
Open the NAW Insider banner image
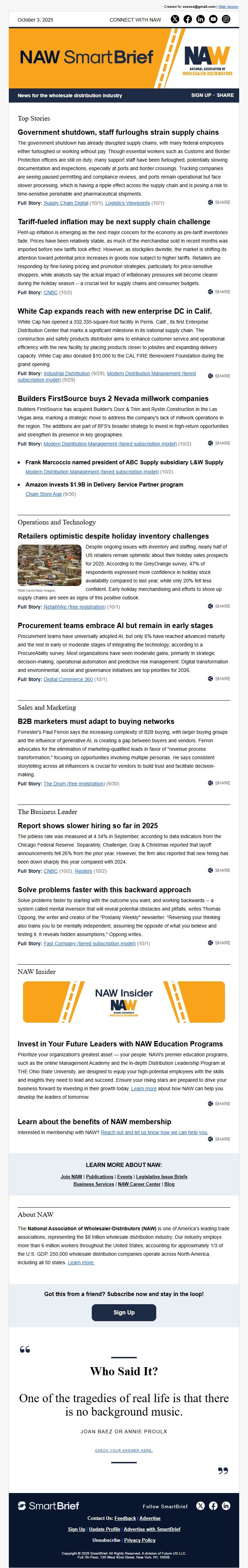(124, 1003)
